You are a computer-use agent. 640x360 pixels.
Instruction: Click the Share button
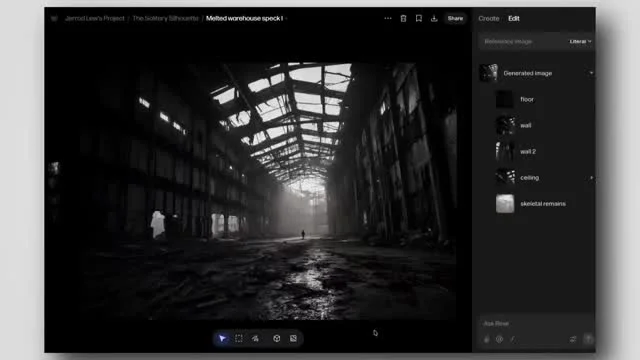[455, 18]
